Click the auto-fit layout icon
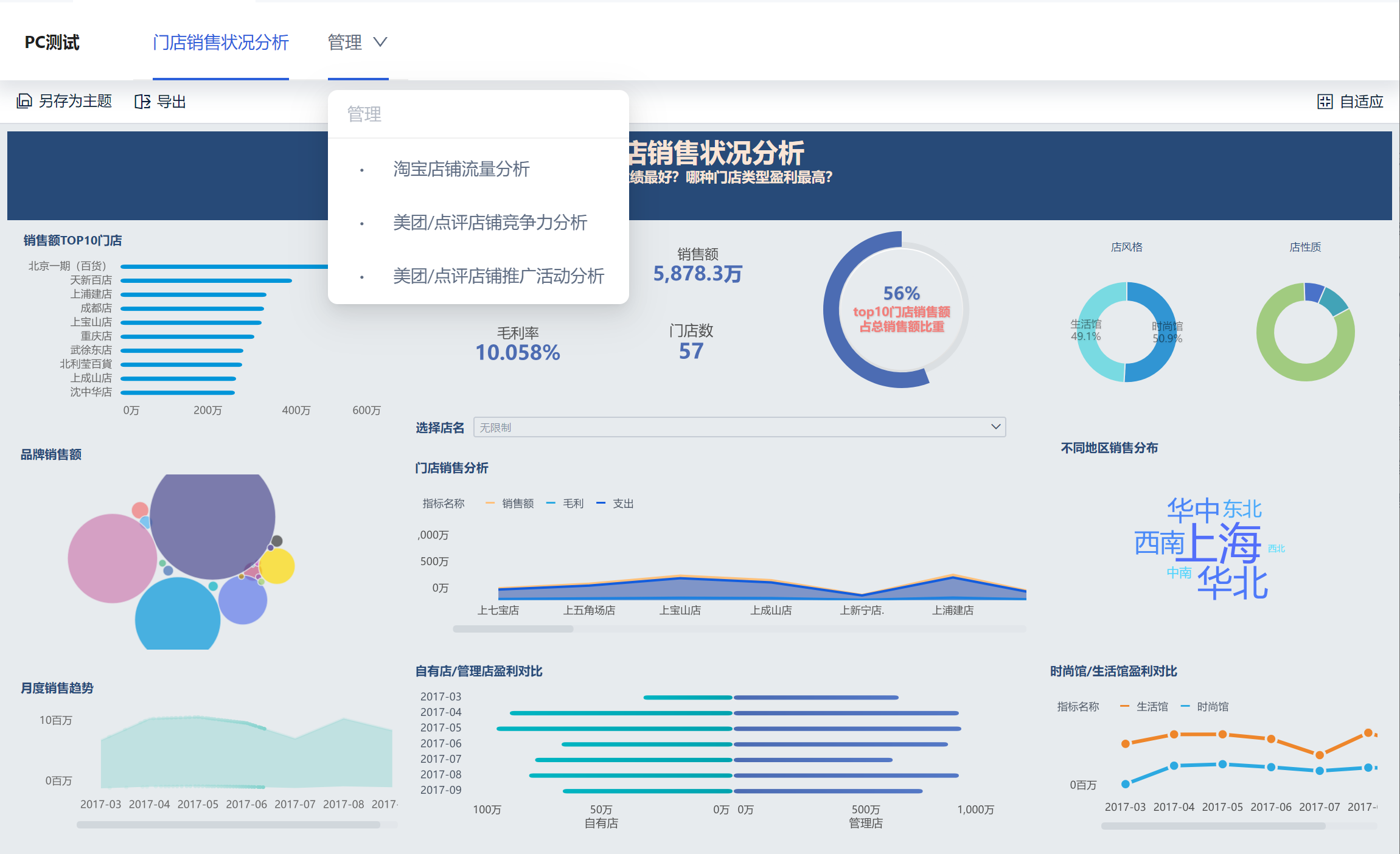The width and height of the screenshot is (1400, 854). coord(1325,102)
